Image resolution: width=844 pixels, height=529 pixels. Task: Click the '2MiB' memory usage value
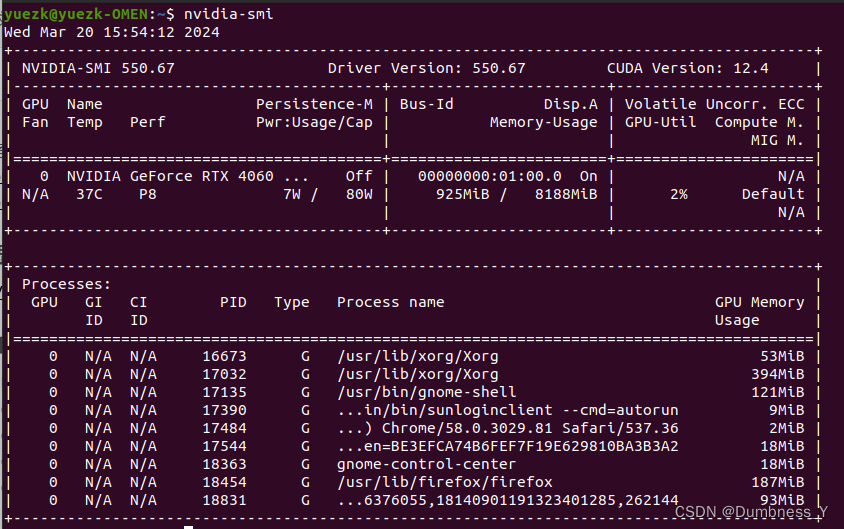[x=786, y=428]
